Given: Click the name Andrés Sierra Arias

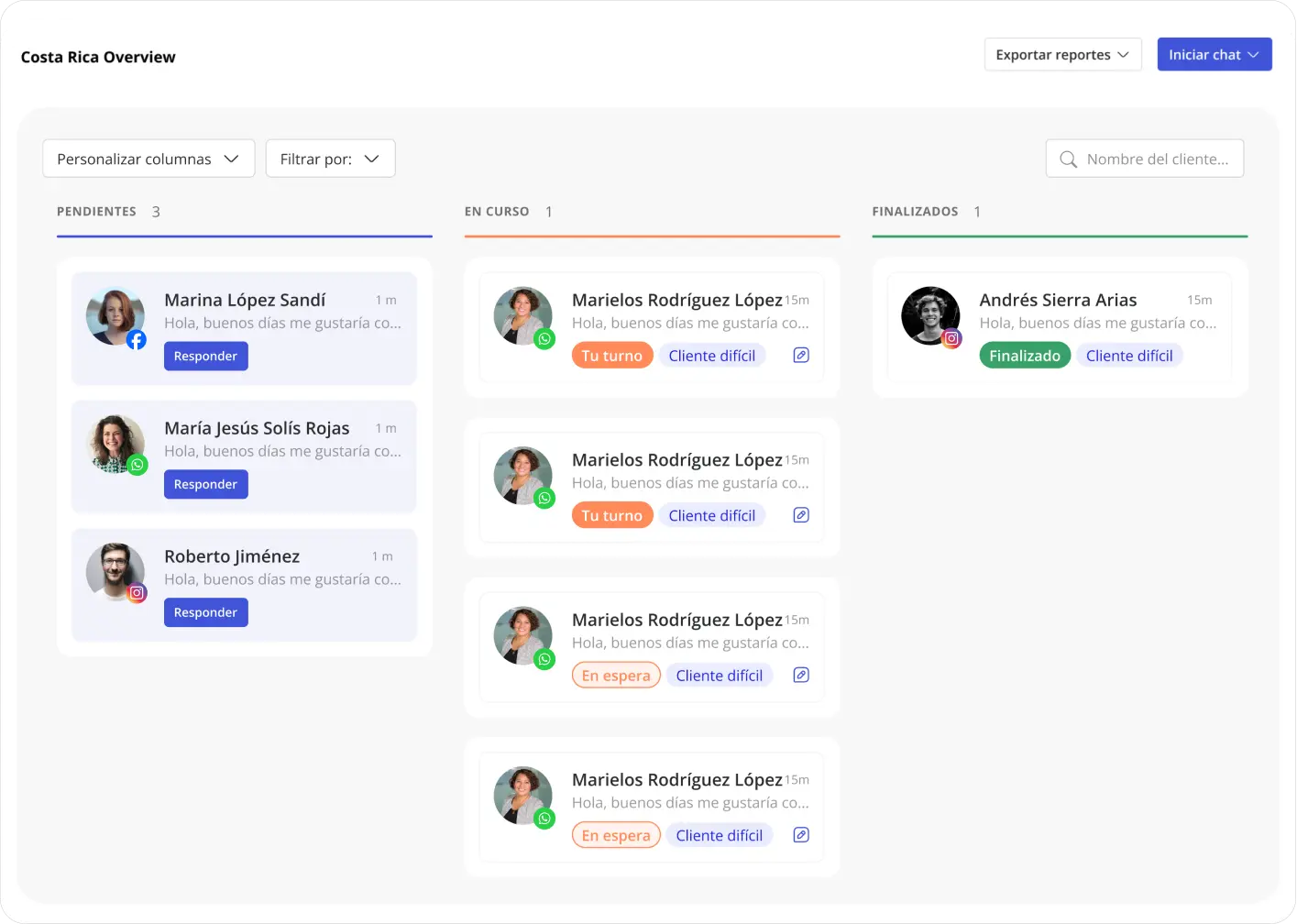Looking at the screenshot, I should click(x=1058, y=301).
